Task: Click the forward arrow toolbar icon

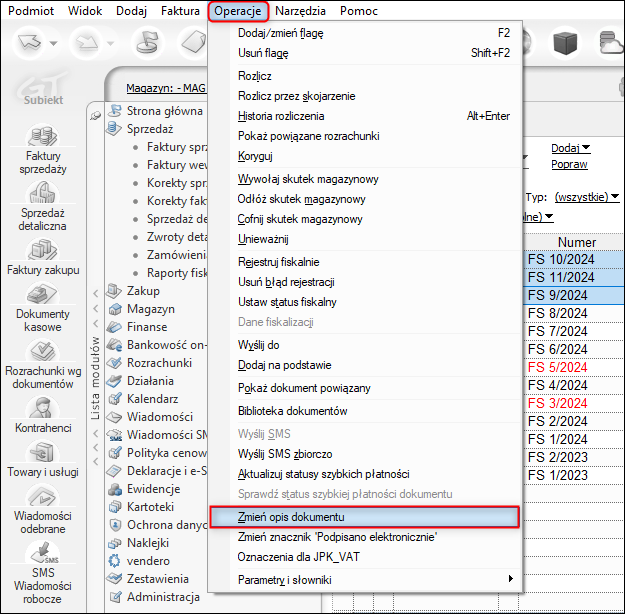Action: [x=86, y=42]
